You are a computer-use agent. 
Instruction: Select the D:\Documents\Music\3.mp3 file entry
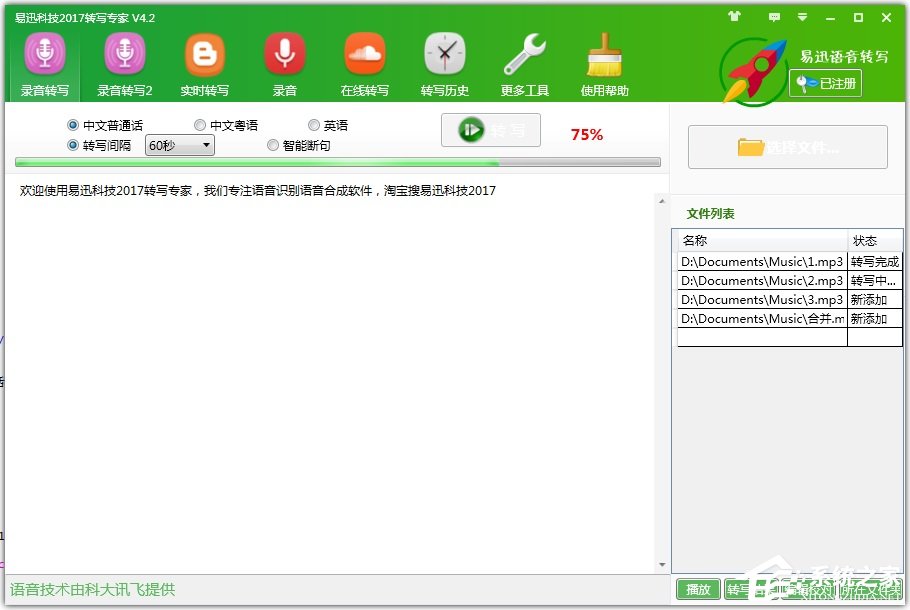coord(760,299)
